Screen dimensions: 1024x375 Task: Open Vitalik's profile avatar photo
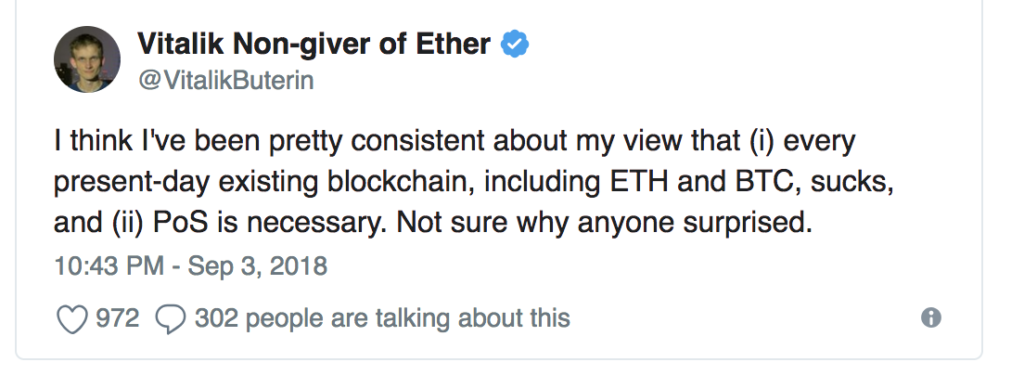(x=87, y=59)
